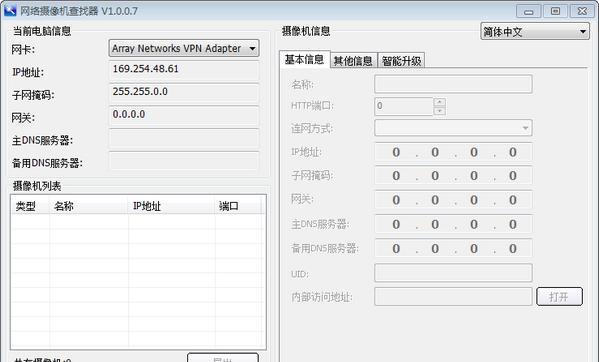
Task: Click the third octet of camera 备用DNS服务器
Action: [474, 249]
